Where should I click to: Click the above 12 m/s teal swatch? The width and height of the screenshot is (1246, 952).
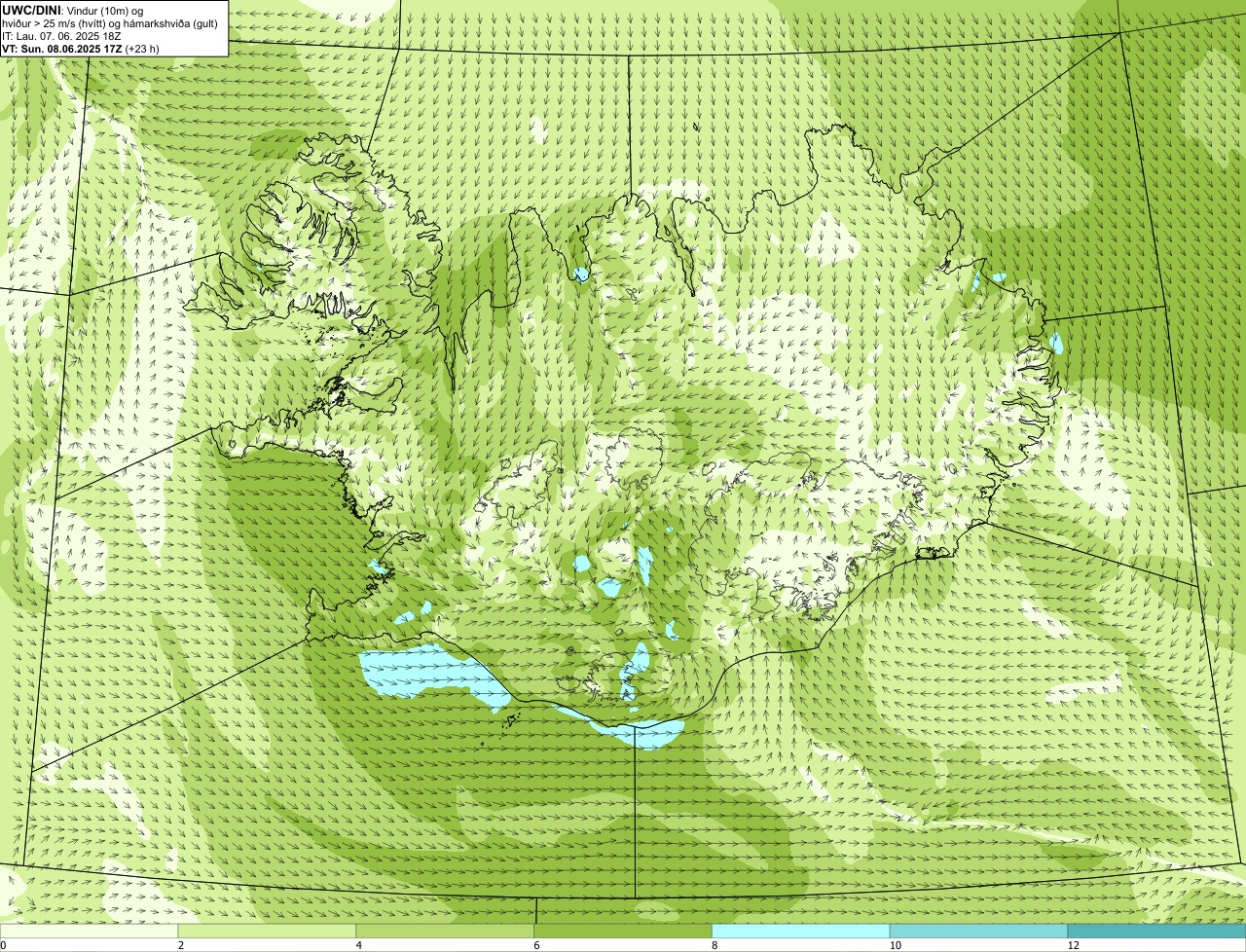pyautogui.click(x=1157, y=932)
